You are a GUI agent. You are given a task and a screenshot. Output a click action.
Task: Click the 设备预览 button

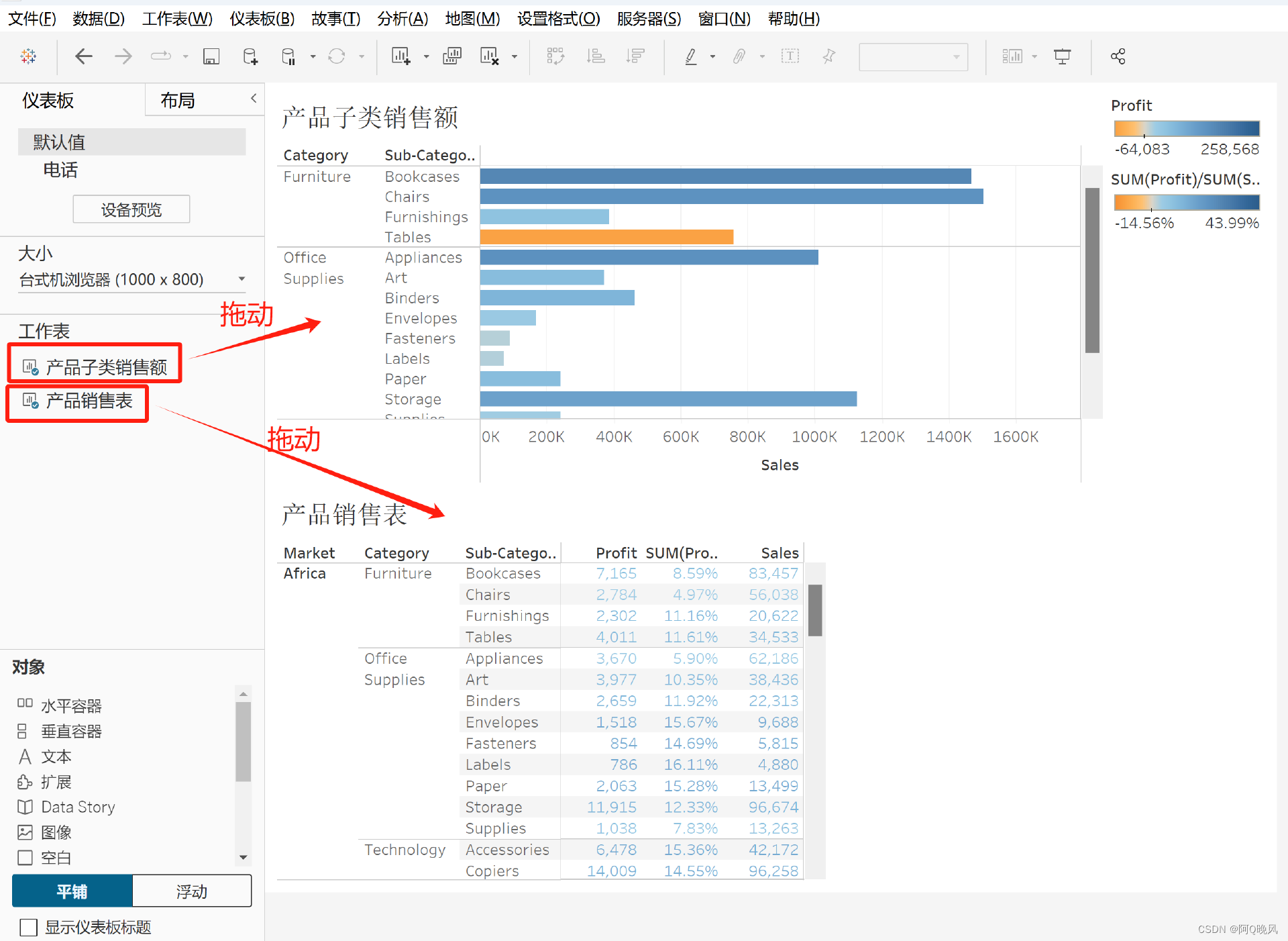coord(131,209)
